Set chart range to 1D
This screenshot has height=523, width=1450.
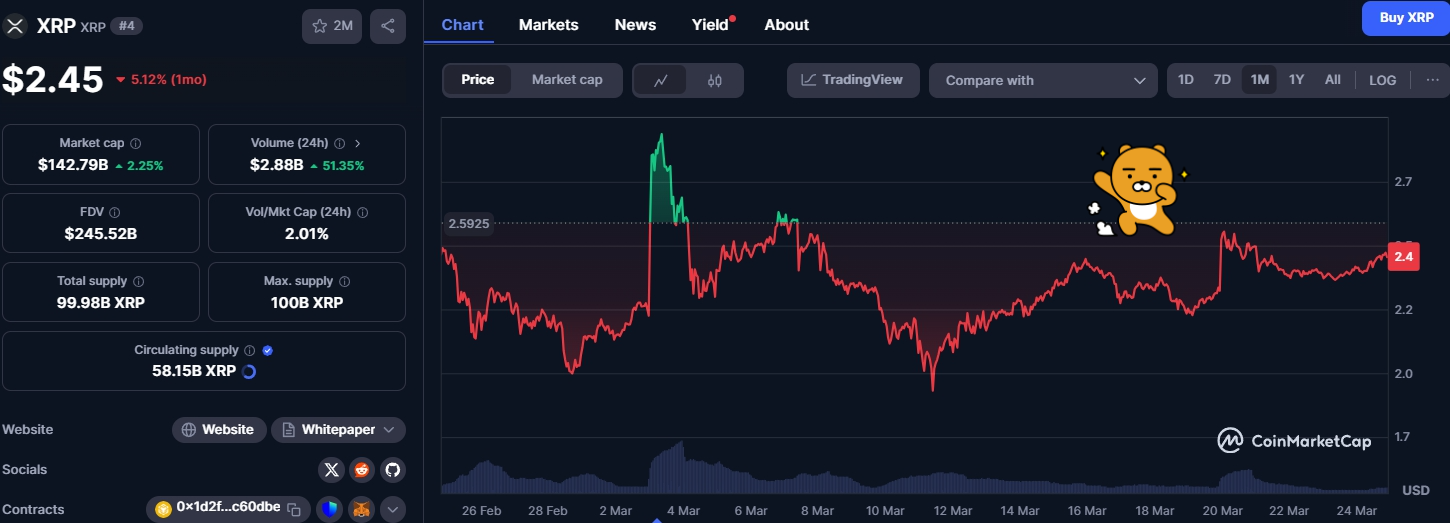click(x=1186, y=80)
